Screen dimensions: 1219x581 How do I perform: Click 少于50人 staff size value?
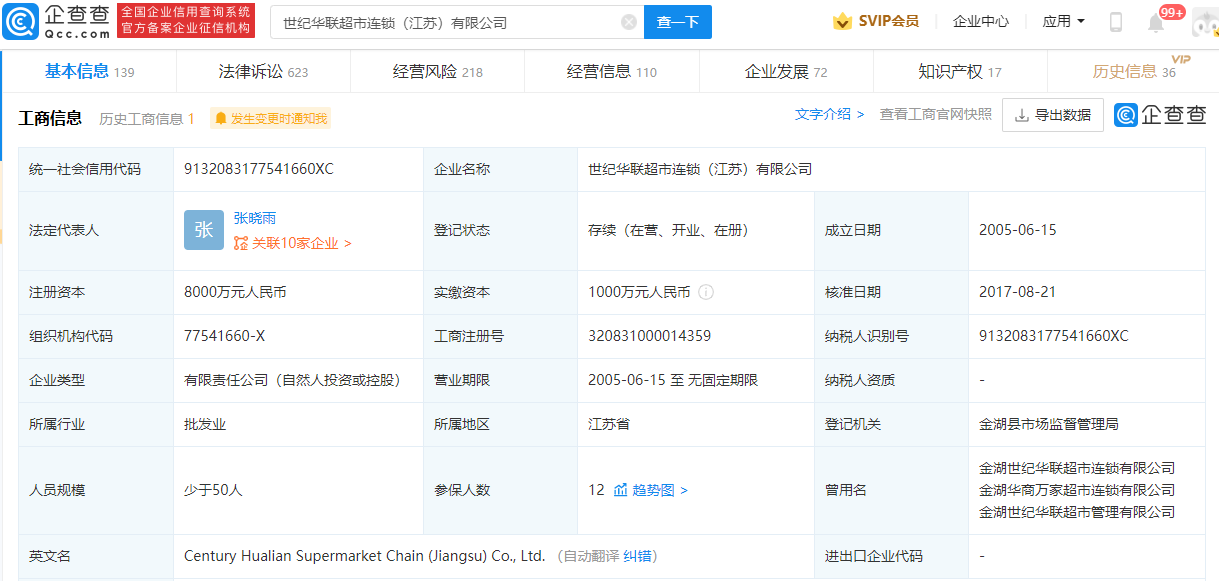[213, 490]
